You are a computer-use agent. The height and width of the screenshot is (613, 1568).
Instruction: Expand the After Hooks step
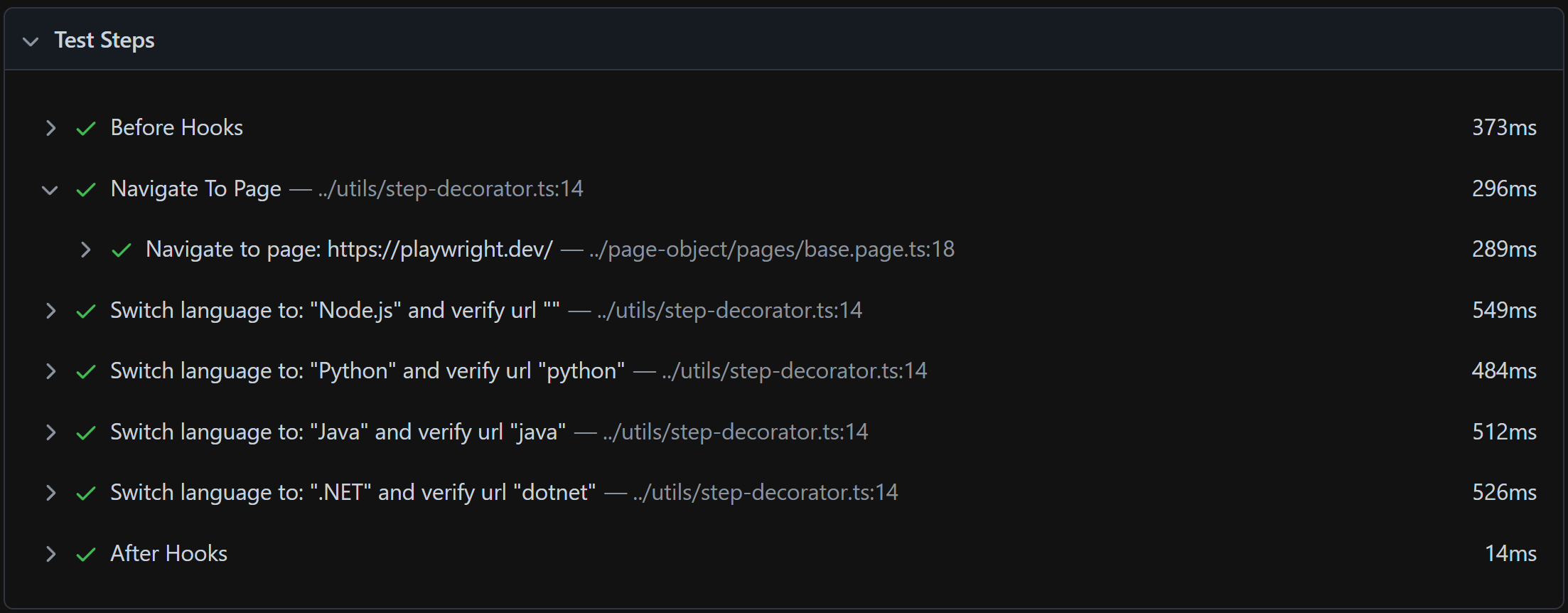click(50, 554)
